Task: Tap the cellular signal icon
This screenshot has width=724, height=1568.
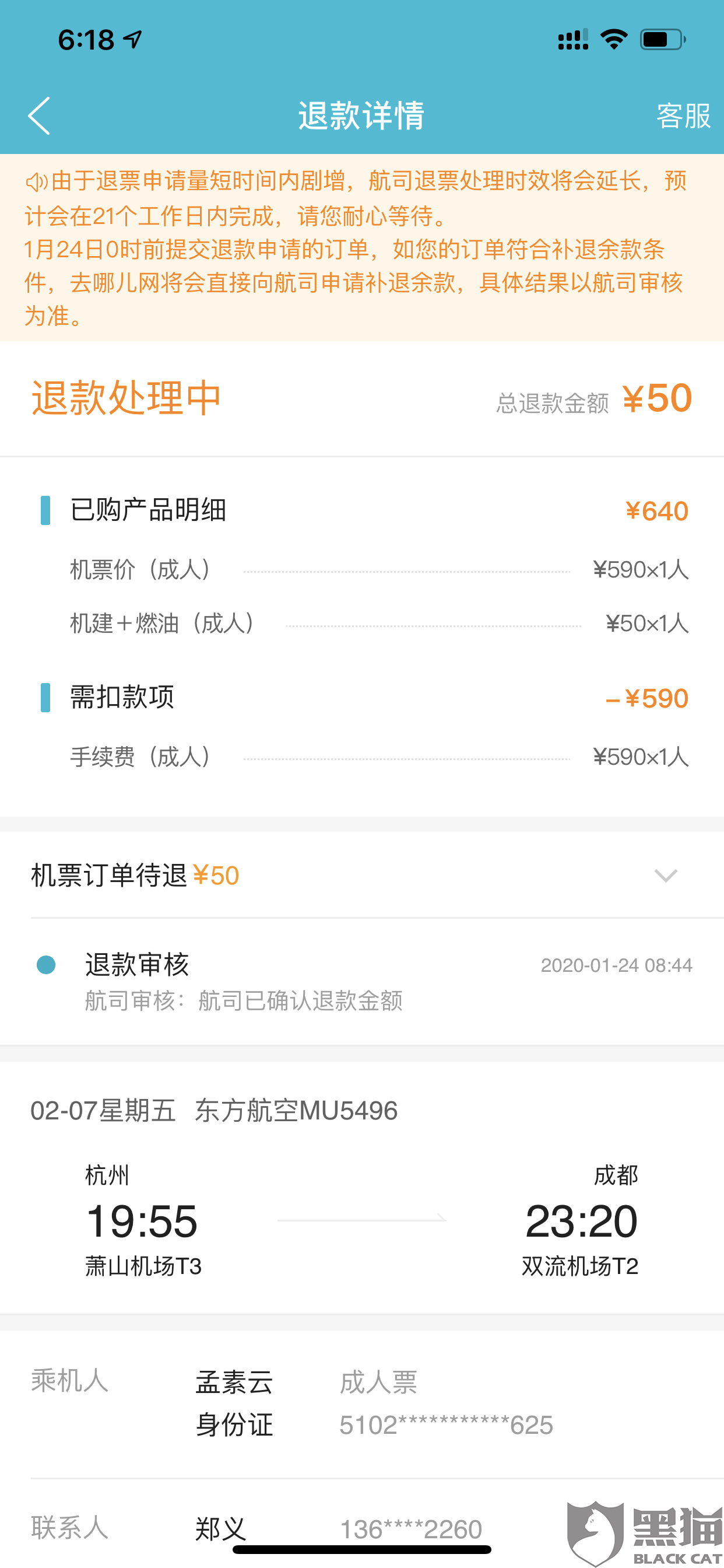Action: [x=572, y=40]
